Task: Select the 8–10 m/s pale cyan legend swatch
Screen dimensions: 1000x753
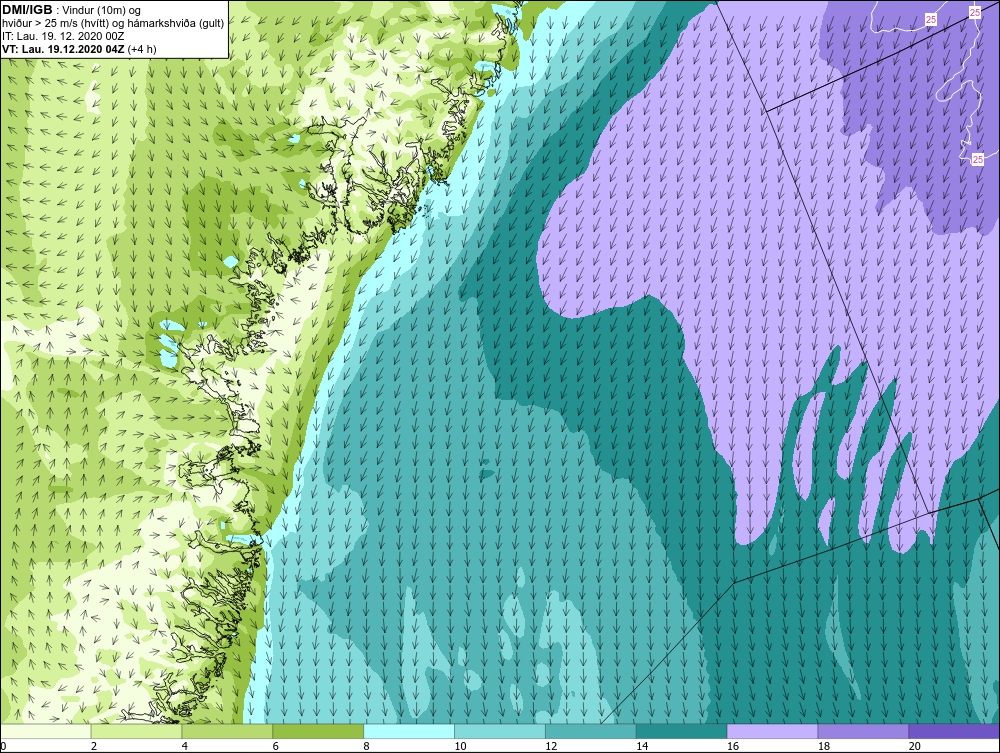Action: [x=409, y=731]
